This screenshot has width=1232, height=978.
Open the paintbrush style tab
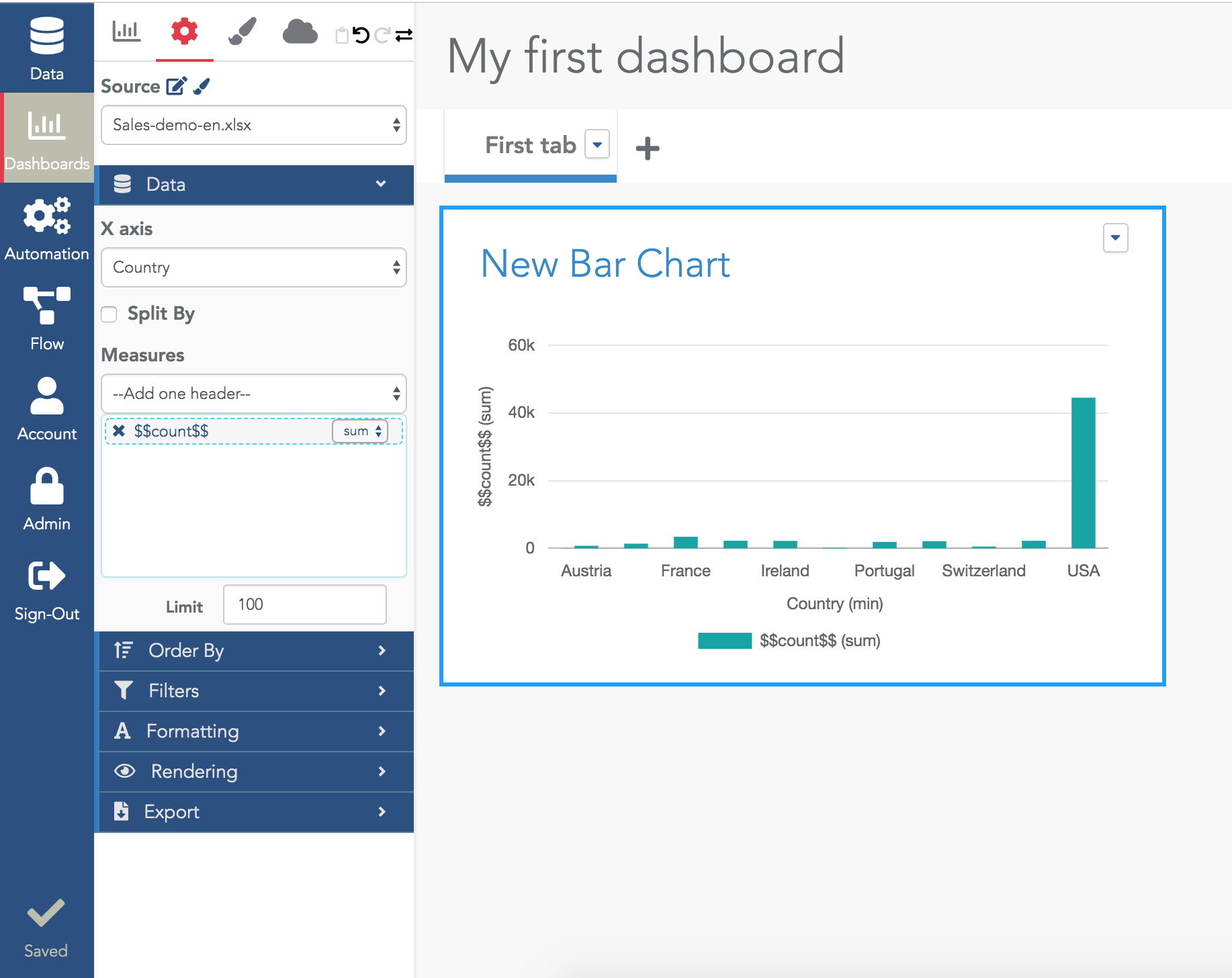(x=243, y=32)
